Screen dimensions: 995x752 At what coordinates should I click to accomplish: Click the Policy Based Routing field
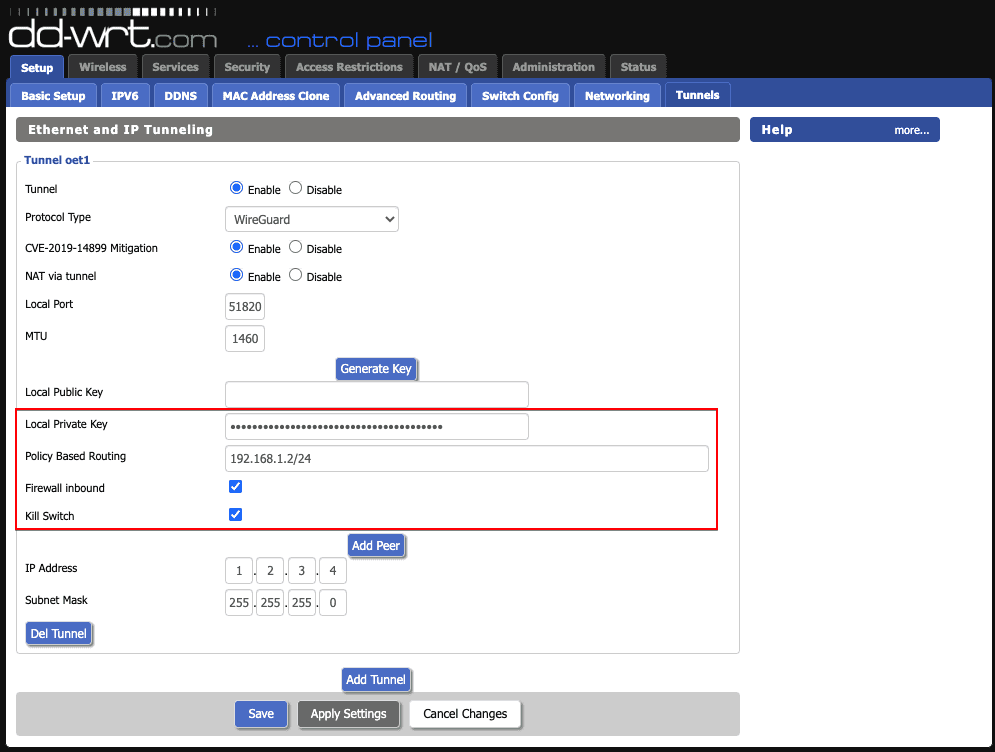pyautogui.click(x=467, y=459)
